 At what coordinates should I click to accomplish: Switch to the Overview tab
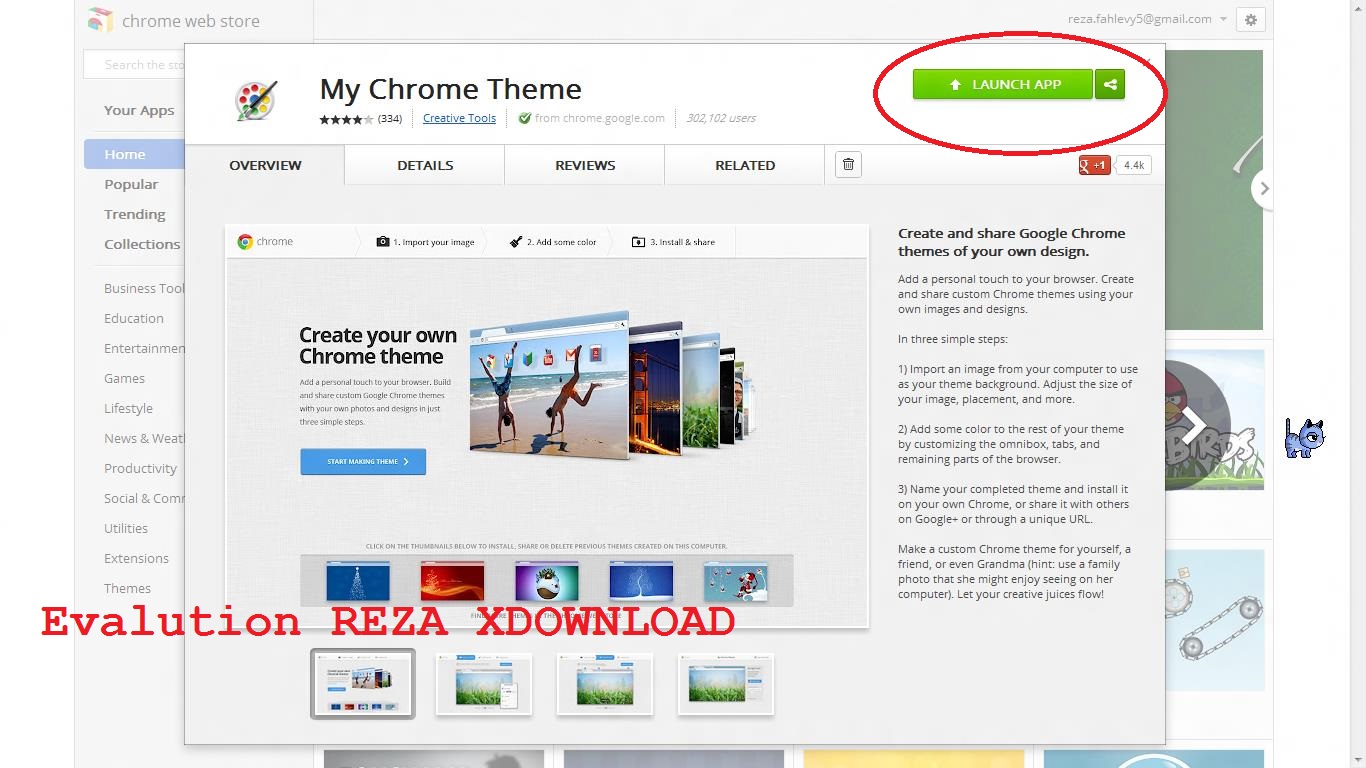[265, 165]
